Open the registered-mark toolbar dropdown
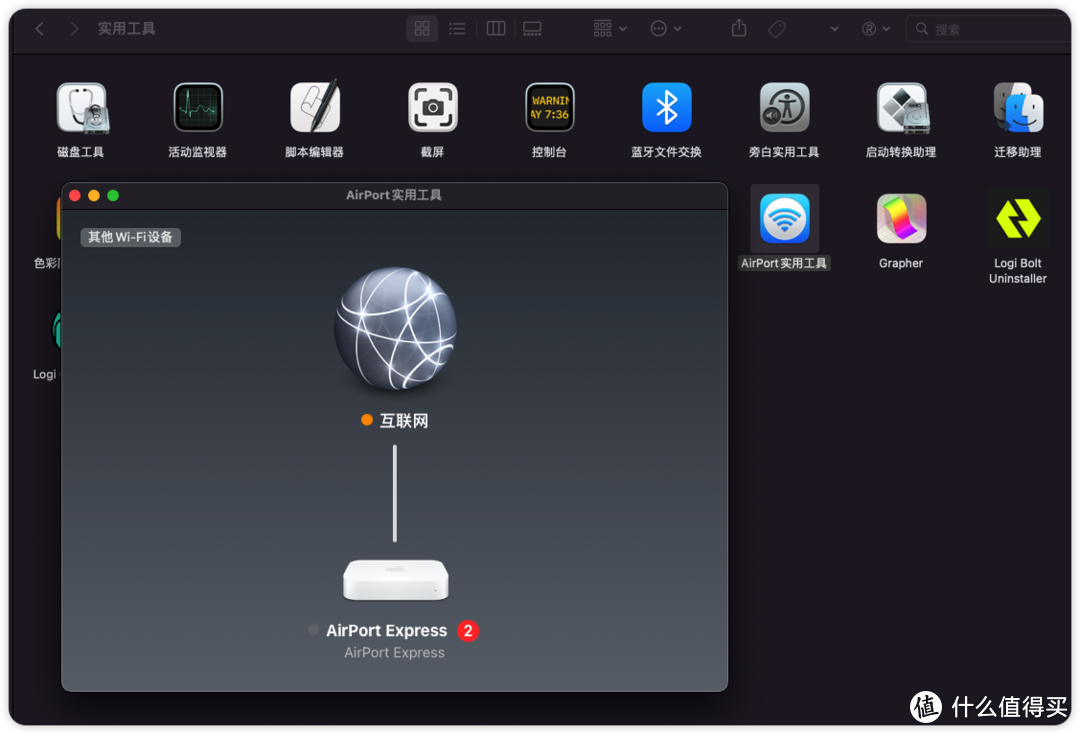 coord(875,28)
